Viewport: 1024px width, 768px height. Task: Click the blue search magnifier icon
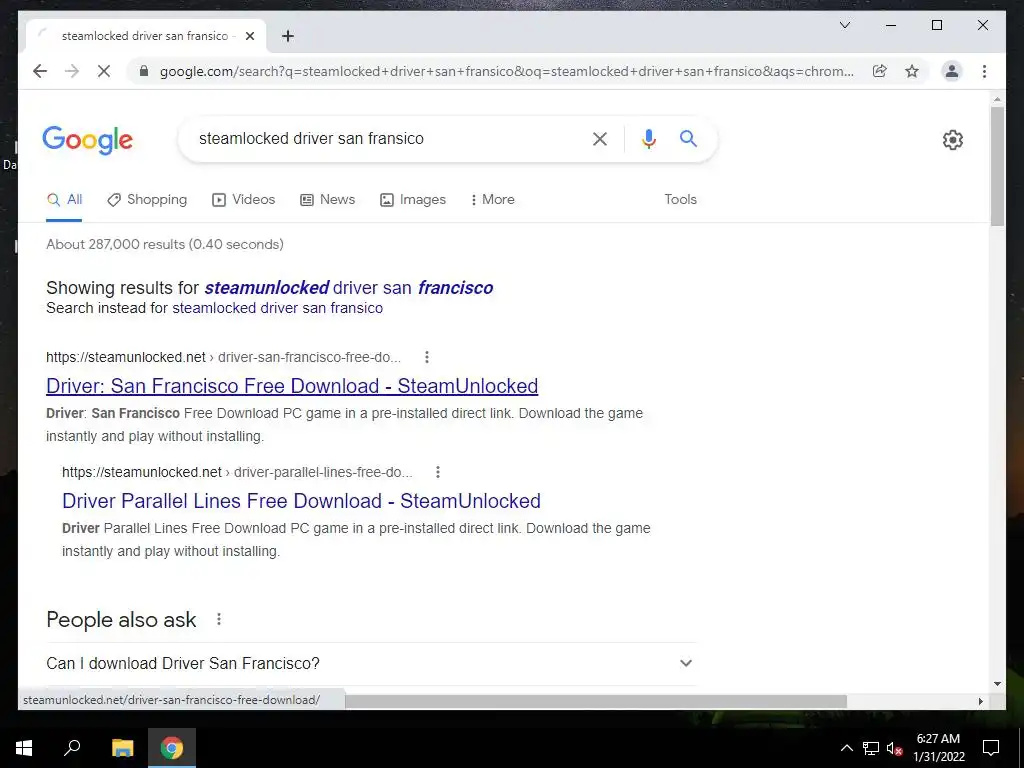(688, 138)
